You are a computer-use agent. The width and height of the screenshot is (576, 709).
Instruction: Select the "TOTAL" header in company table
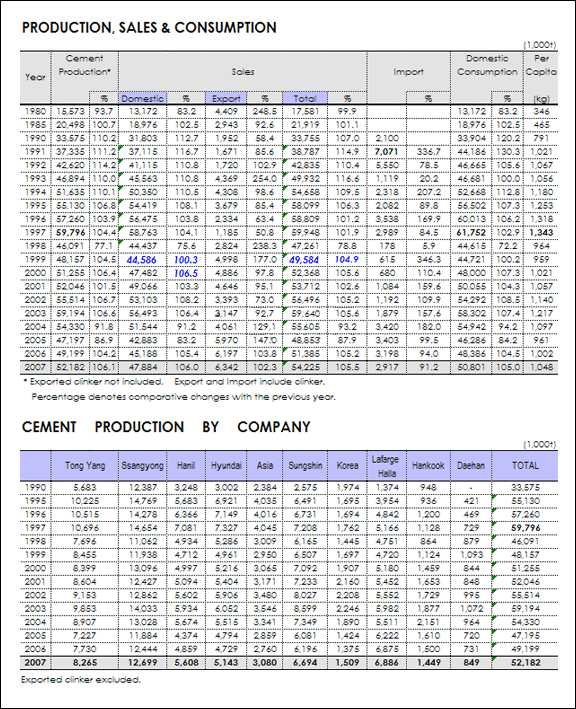525,466
